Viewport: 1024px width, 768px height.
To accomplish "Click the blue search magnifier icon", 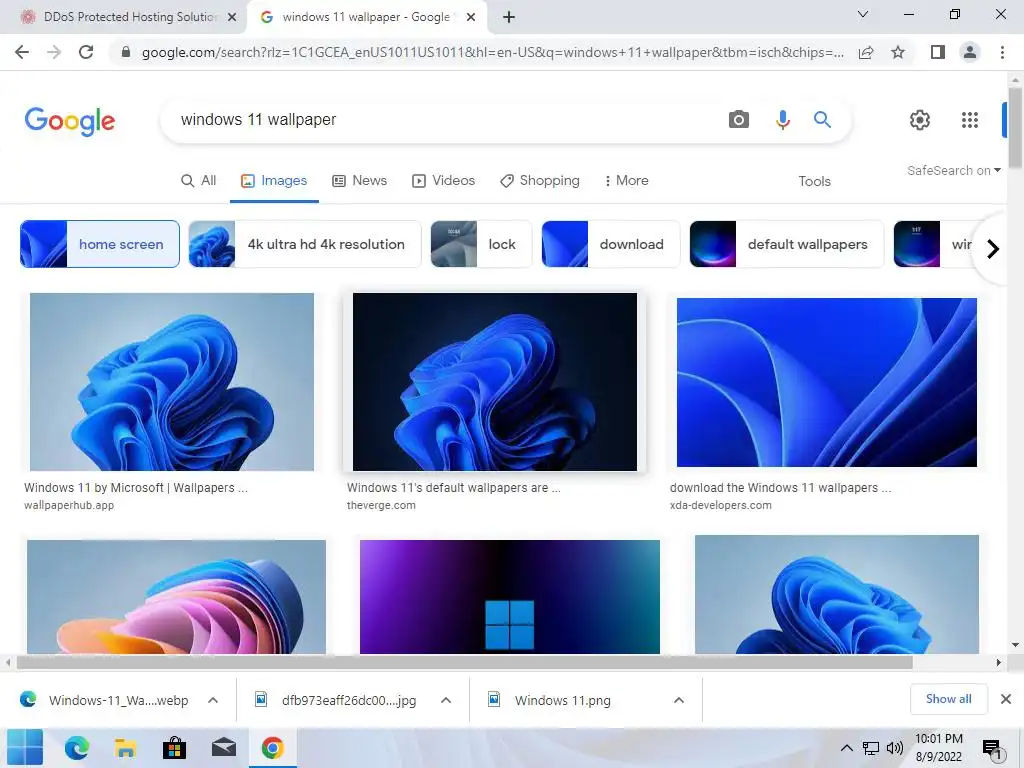I will (x=822, y=120).
